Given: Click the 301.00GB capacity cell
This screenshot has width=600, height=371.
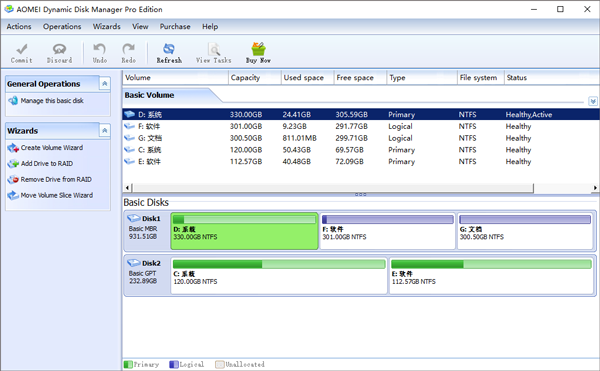Looking at the screenshot, I should 246,126.
